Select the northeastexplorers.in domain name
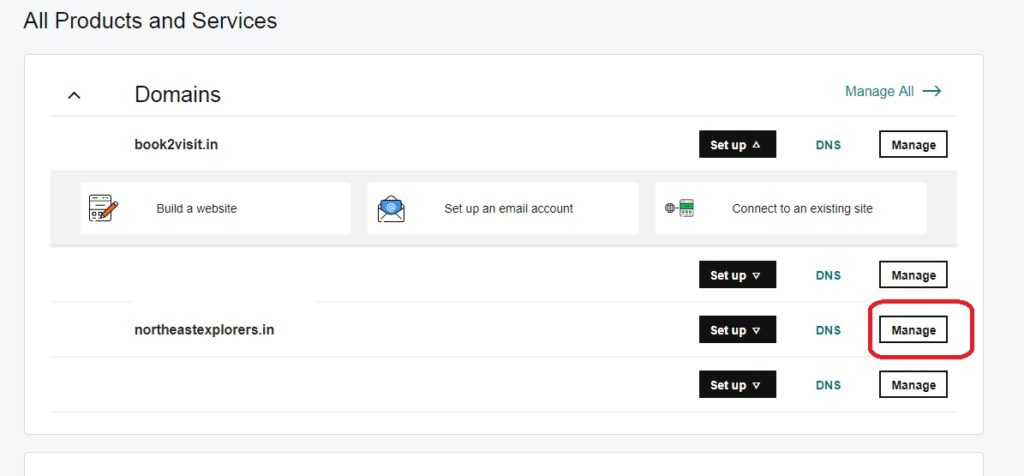This screenshot has width=1024, height=476. coord(204,329)
